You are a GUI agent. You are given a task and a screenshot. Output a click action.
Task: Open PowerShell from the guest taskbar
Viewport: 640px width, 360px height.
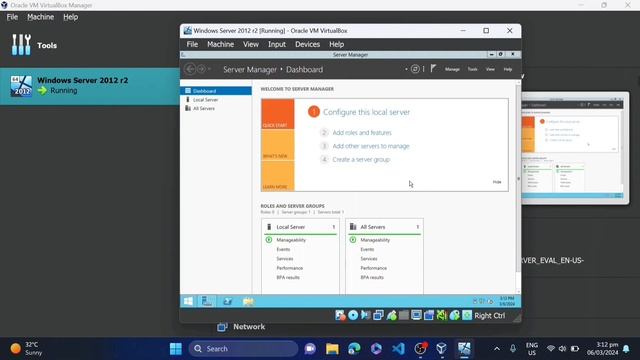(x=228, y=302)
